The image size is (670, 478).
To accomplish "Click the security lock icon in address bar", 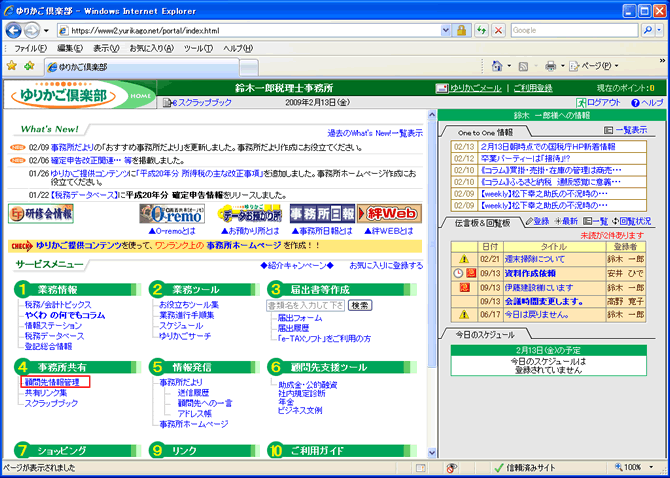I will coord(461,30).
